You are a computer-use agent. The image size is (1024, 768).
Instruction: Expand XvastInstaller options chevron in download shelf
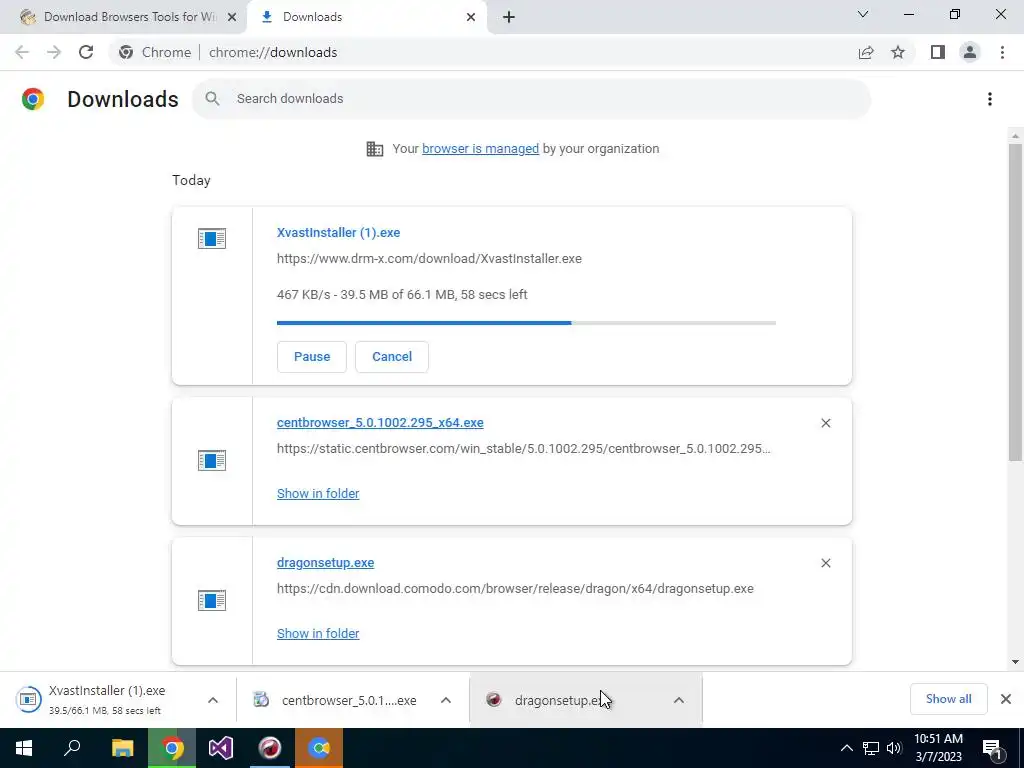[213, 700]
